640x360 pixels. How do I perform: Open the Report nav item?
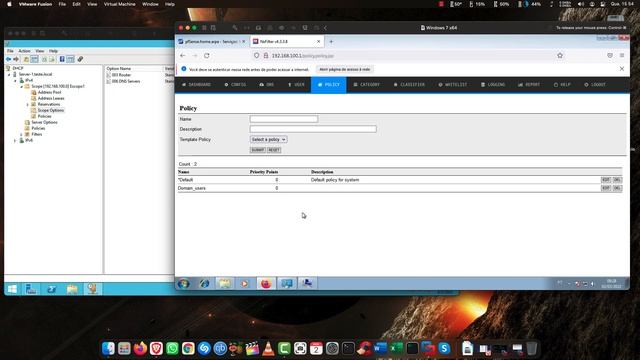[529, 84]
